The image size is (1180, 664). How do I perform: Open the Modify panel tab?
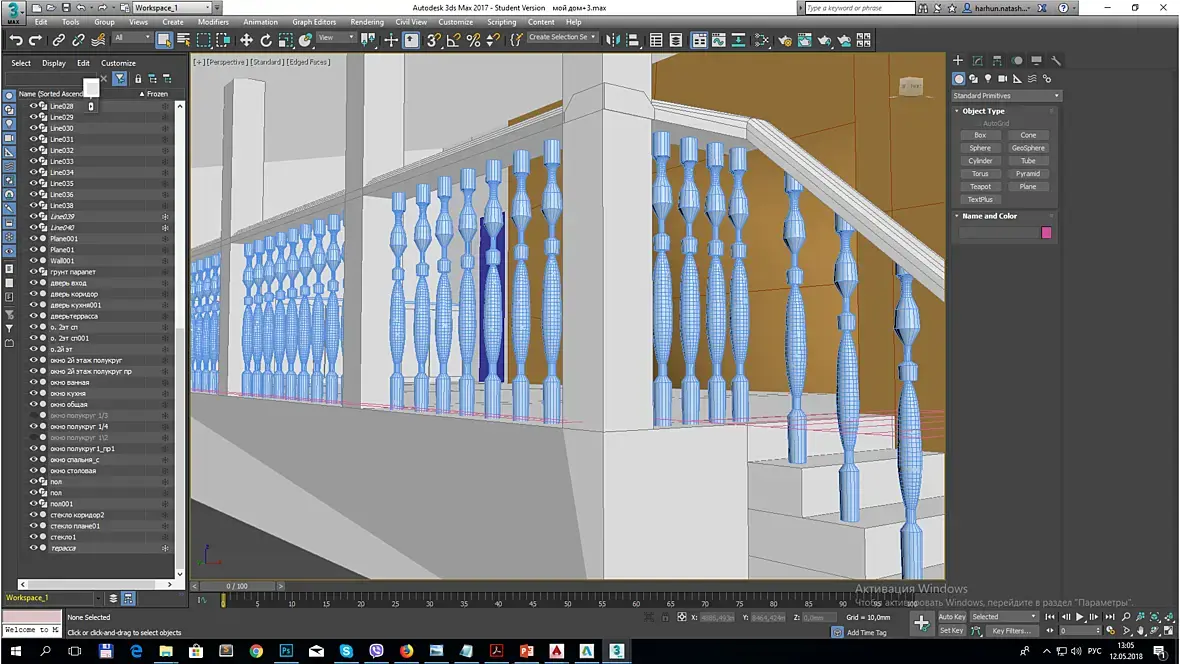(977, 61)
